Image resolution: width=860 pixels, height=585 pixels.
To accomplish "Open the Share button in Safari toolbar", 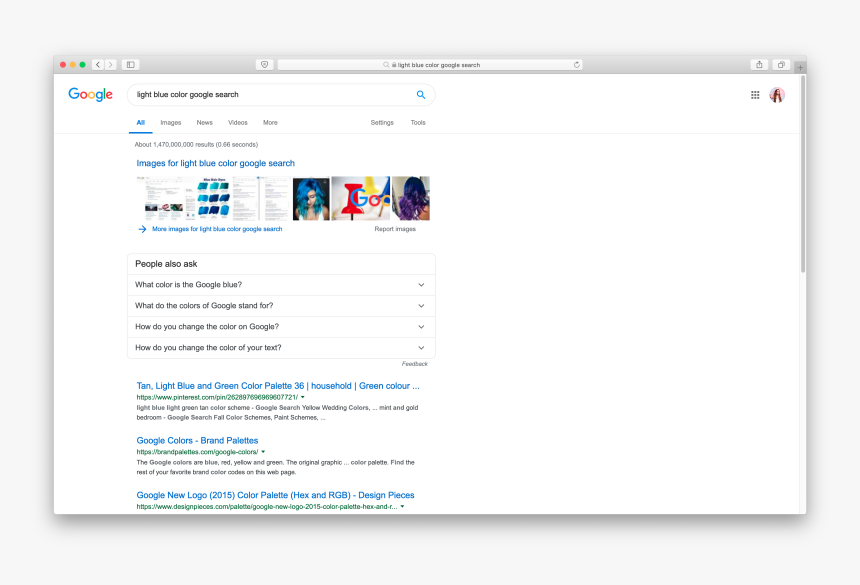I will (x=759, y=65).
